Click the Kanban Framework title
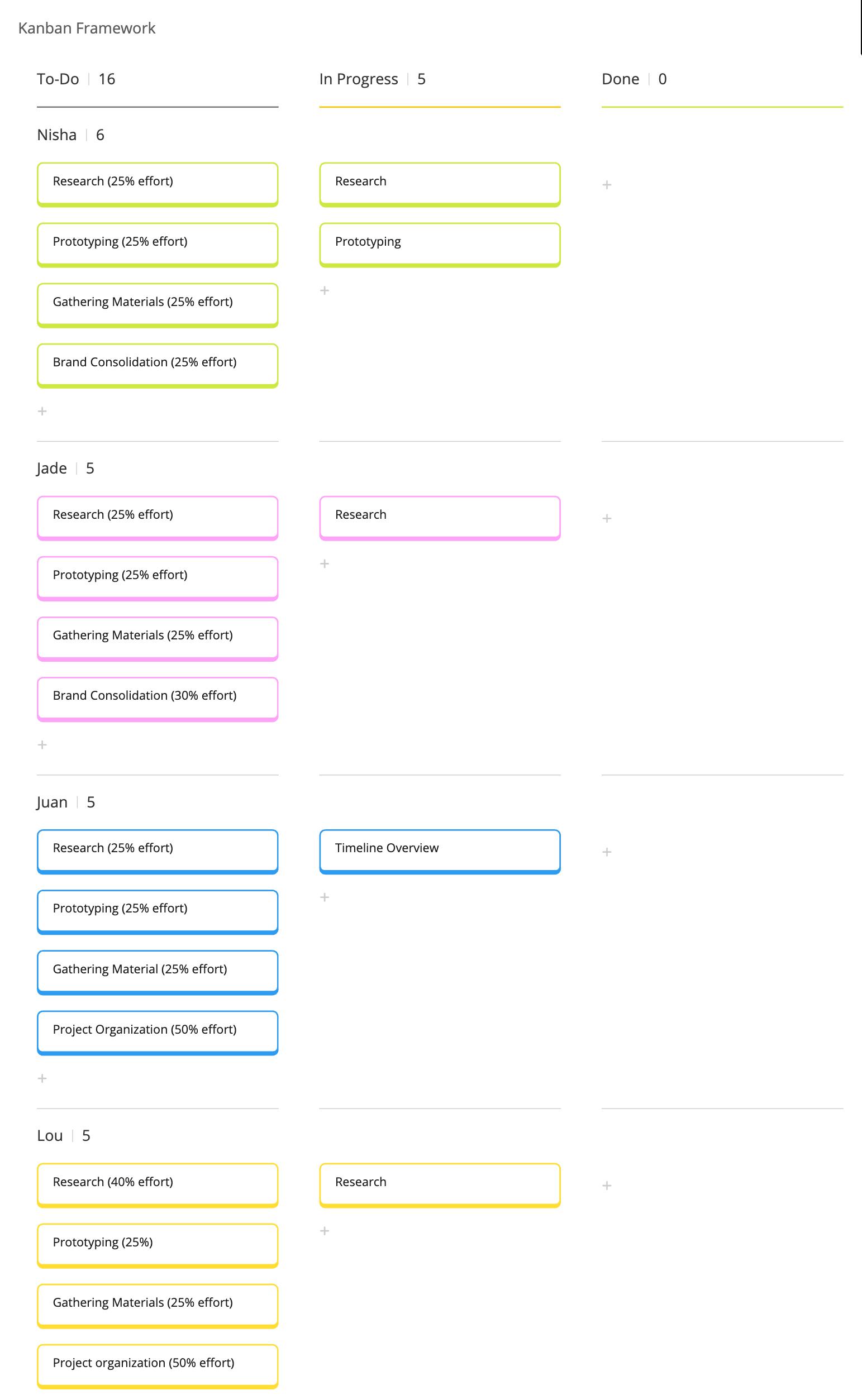The image size is (862, 1400). tap(87, 28)
